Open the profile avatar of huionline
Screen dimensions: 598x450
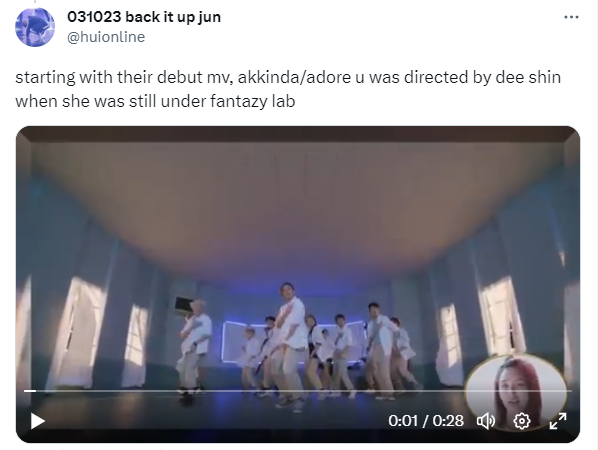pos(35,27)
